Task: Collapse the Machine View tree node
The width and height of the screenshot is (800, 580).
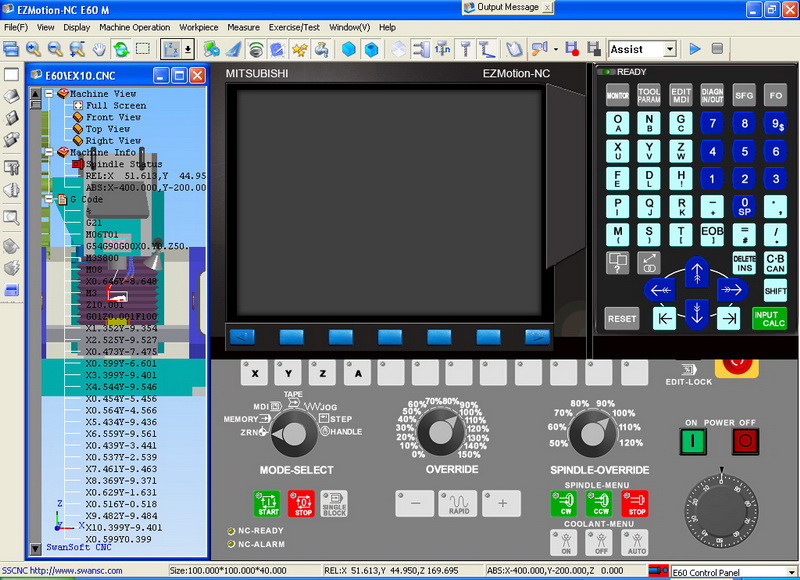Action: click(49, 94)
